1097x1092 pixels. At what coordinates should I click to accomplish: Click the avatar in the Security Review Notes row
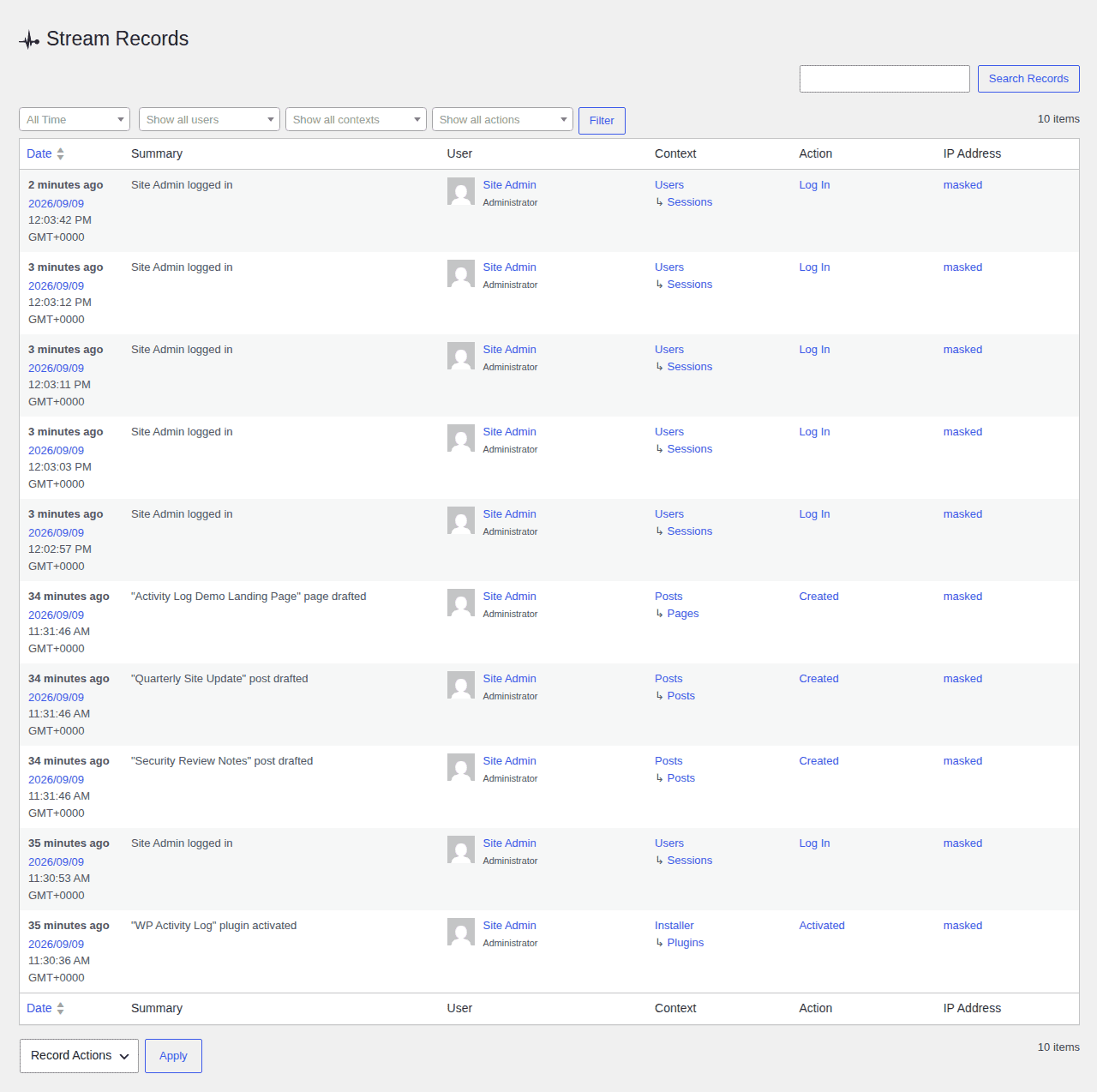(461, 767)
